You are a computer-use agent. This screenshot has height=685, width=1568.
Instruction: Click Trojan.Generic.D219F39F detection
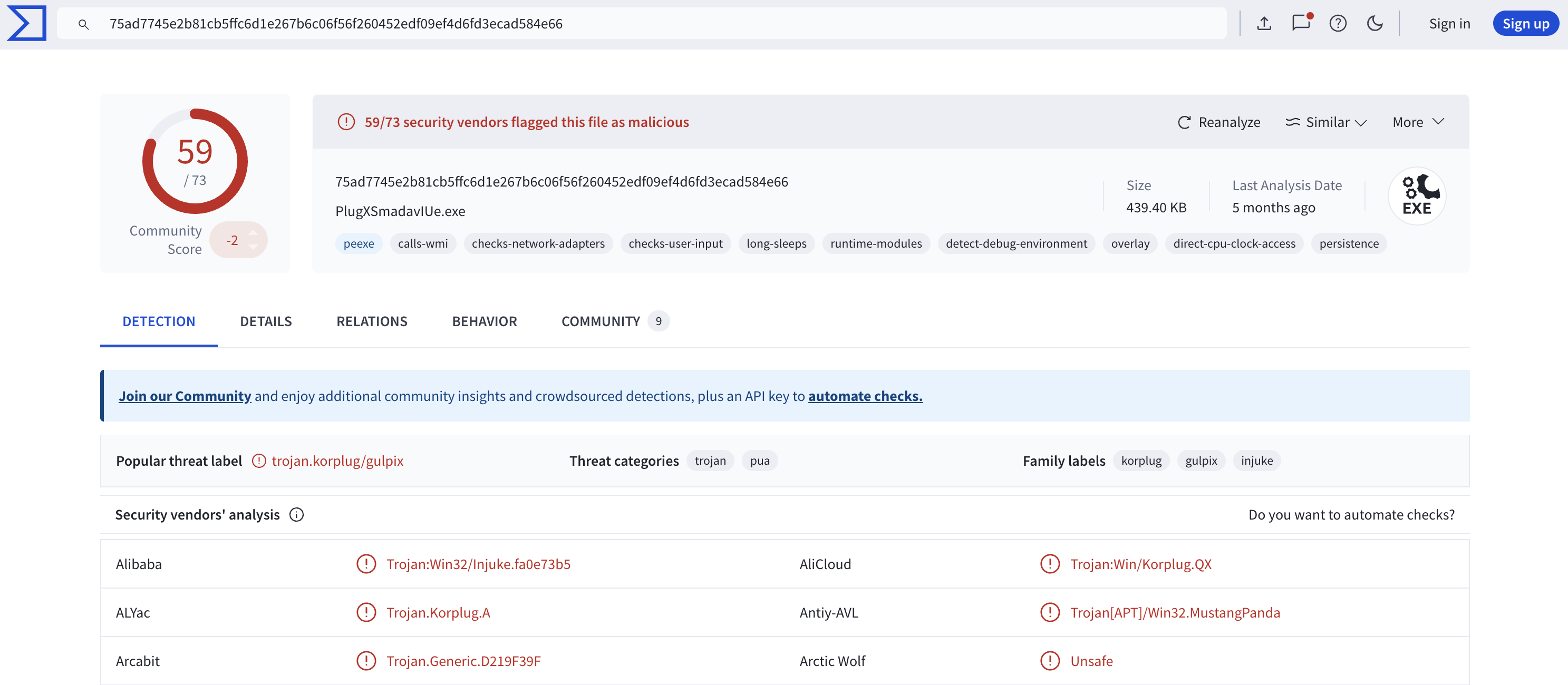coord(463,661)
